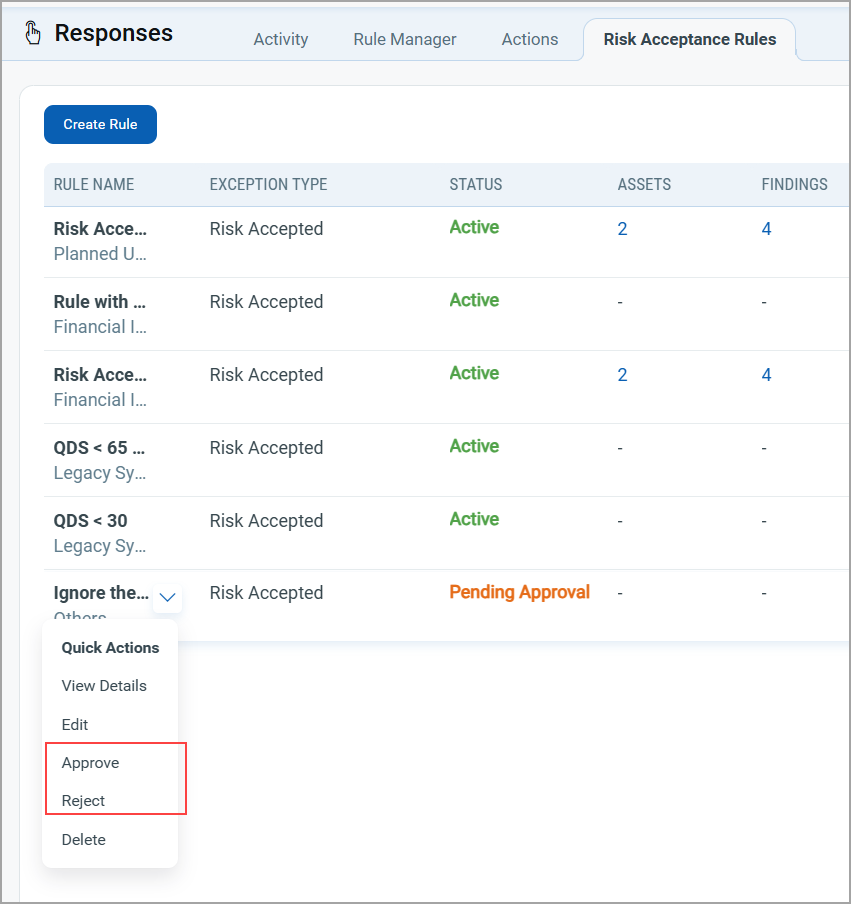Select the Risk Acceptance Rules tab
This screenshot has width=851, height=904.
(x=690, y=40)
